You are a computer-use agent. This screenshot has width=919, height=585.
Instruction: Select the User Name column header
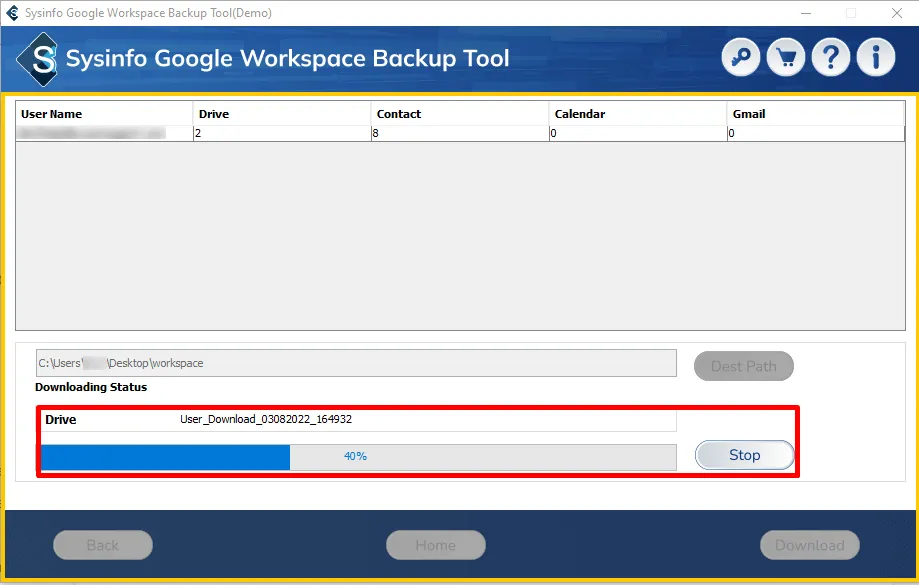point(104,114)
